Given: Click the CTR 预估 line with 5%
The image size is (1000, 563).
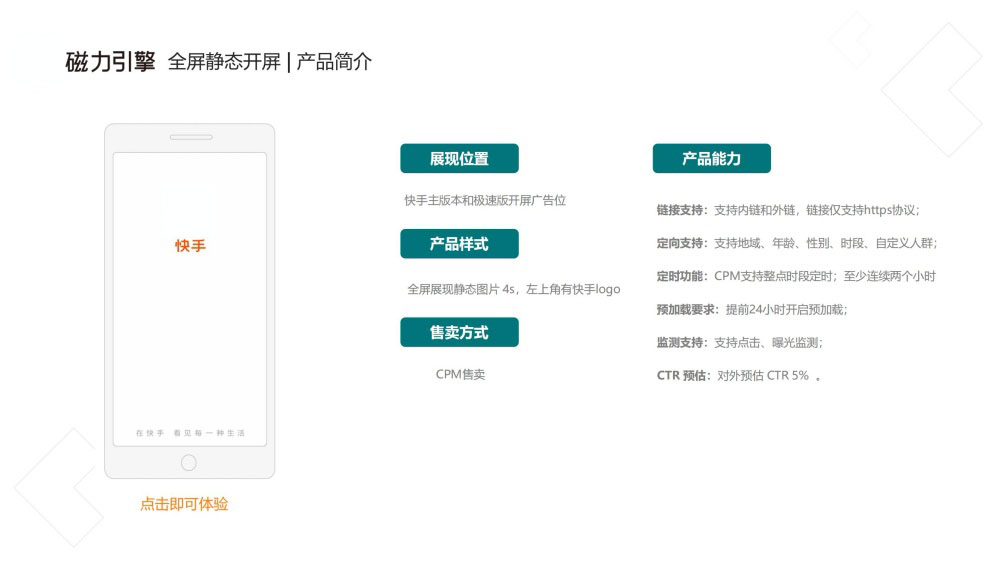Looking at the screenshot, I should 739,376.
